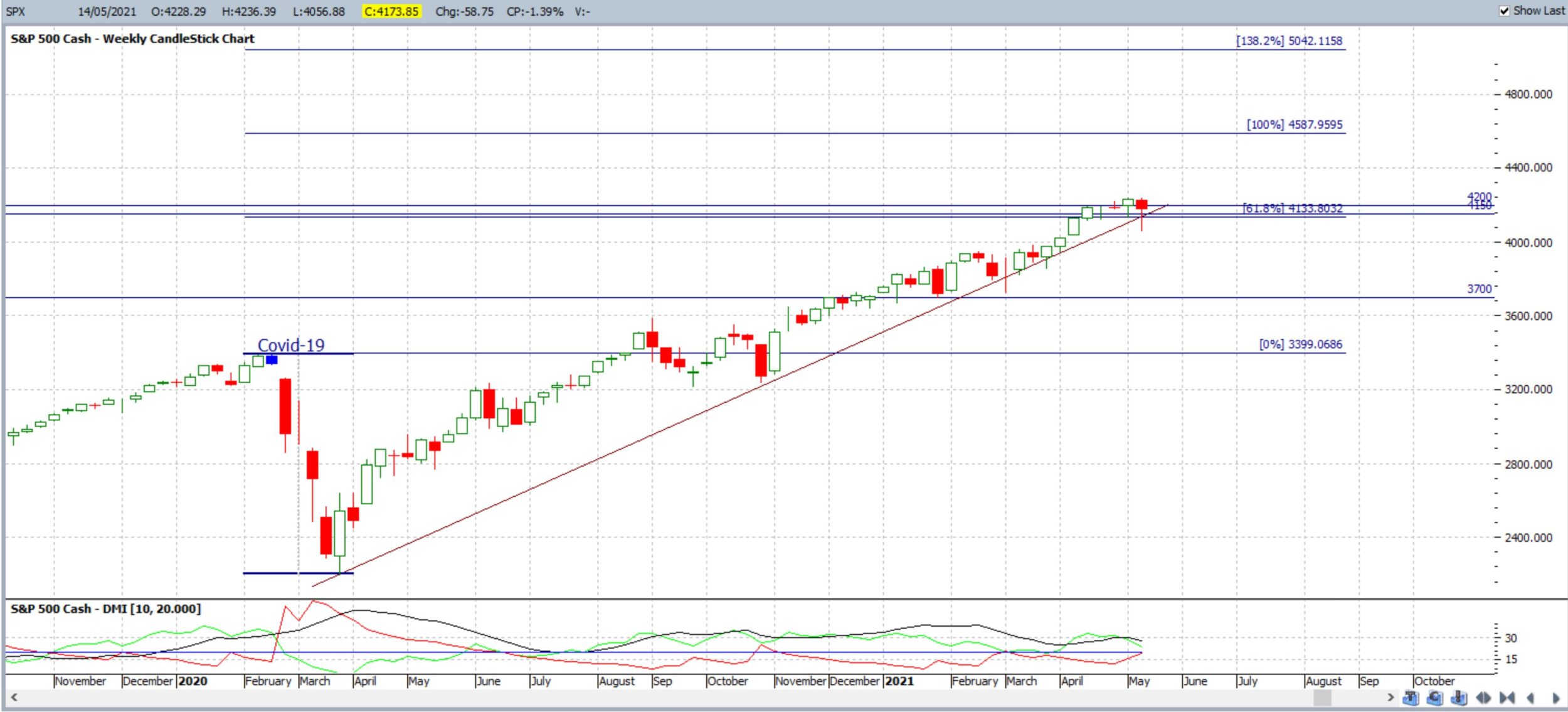The width and height of the screenshot is (1568, 712).
Task: Click the 'T' chart tool icon
Action: pyautogui.click(x=1411, y=698)
